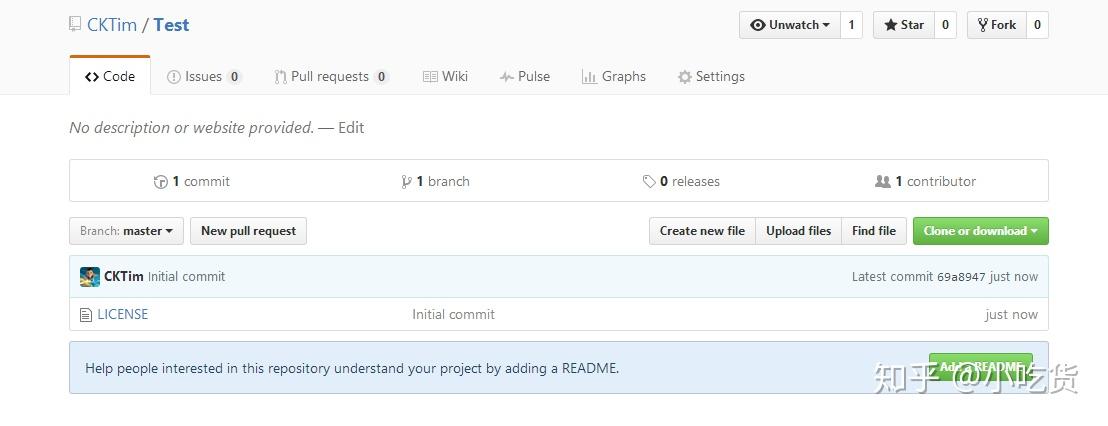
Task: Click the tag icon next to 0 releases
Action: (649, 182)
